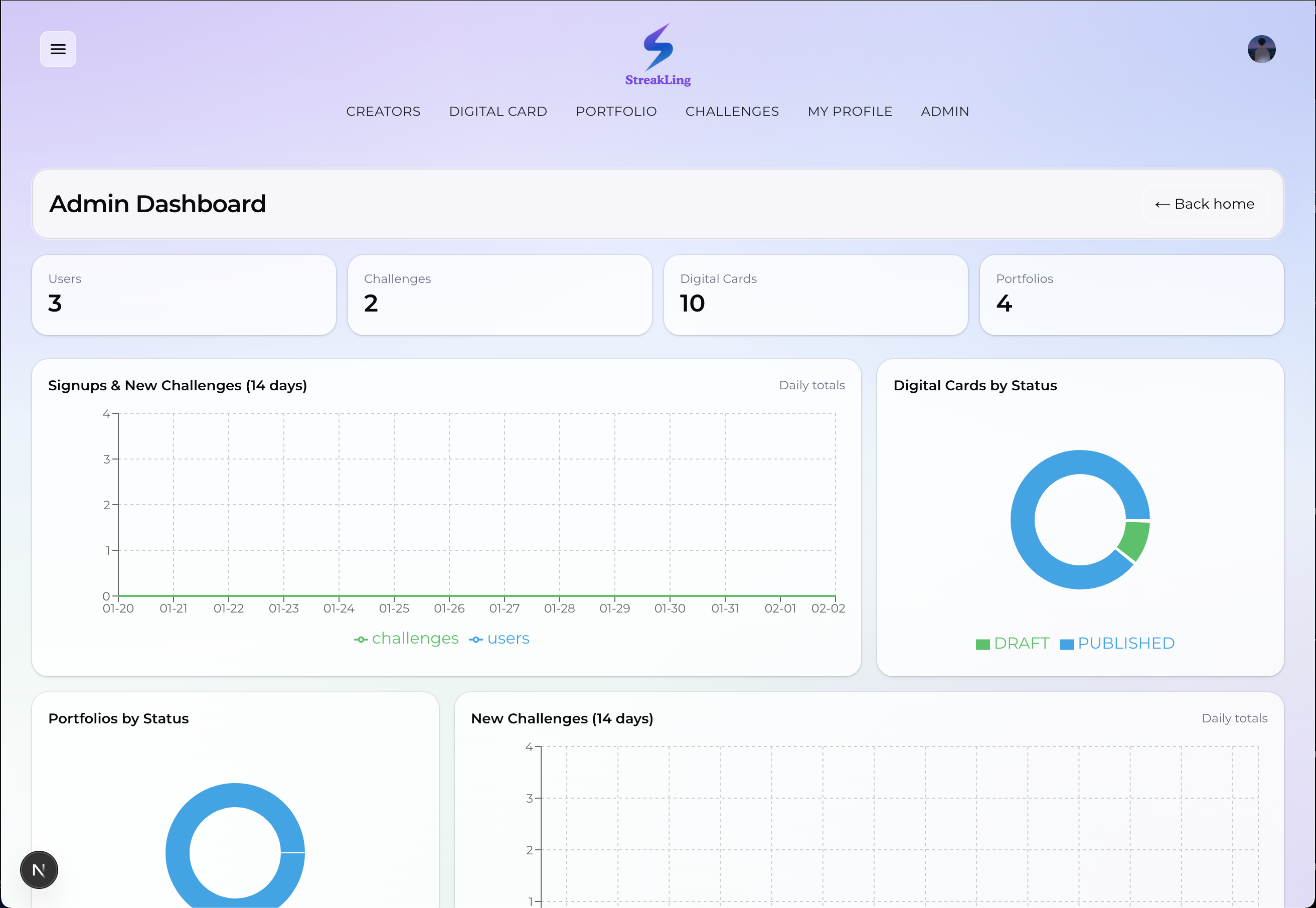This screenshot has height=908, width=1316.
Task: Click the Users stat card
Action: pos(184,294)
